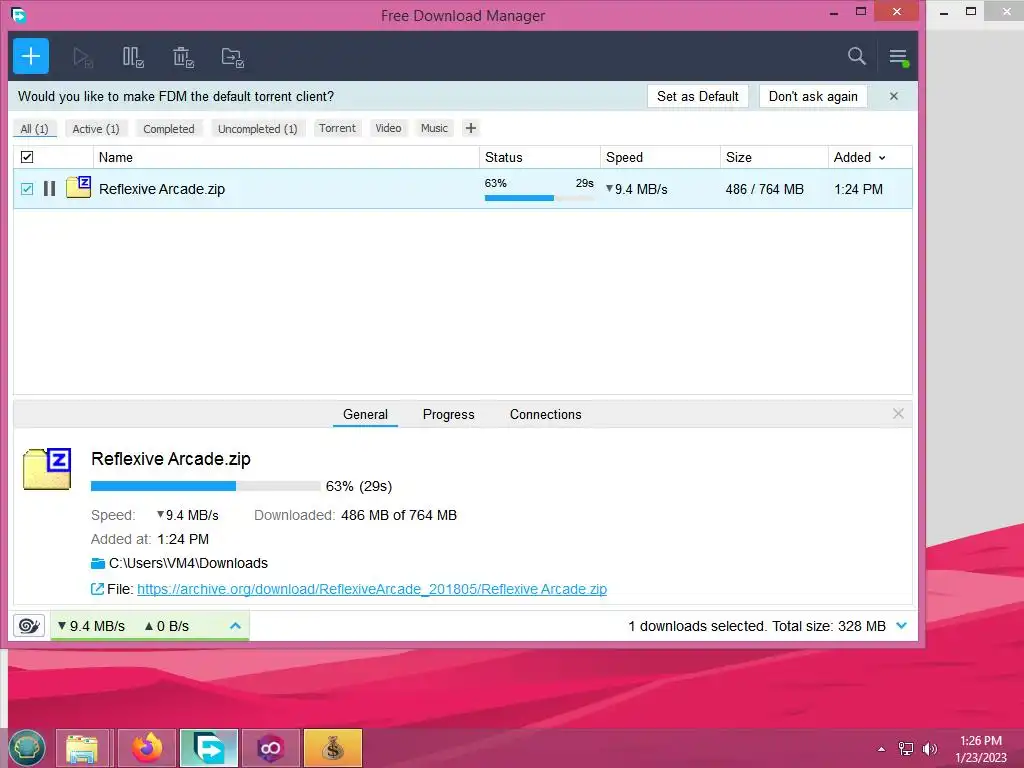Open purple infinity app on taskbar
The width and height of the screenshot is (1024, 768).
click(270, 748)
